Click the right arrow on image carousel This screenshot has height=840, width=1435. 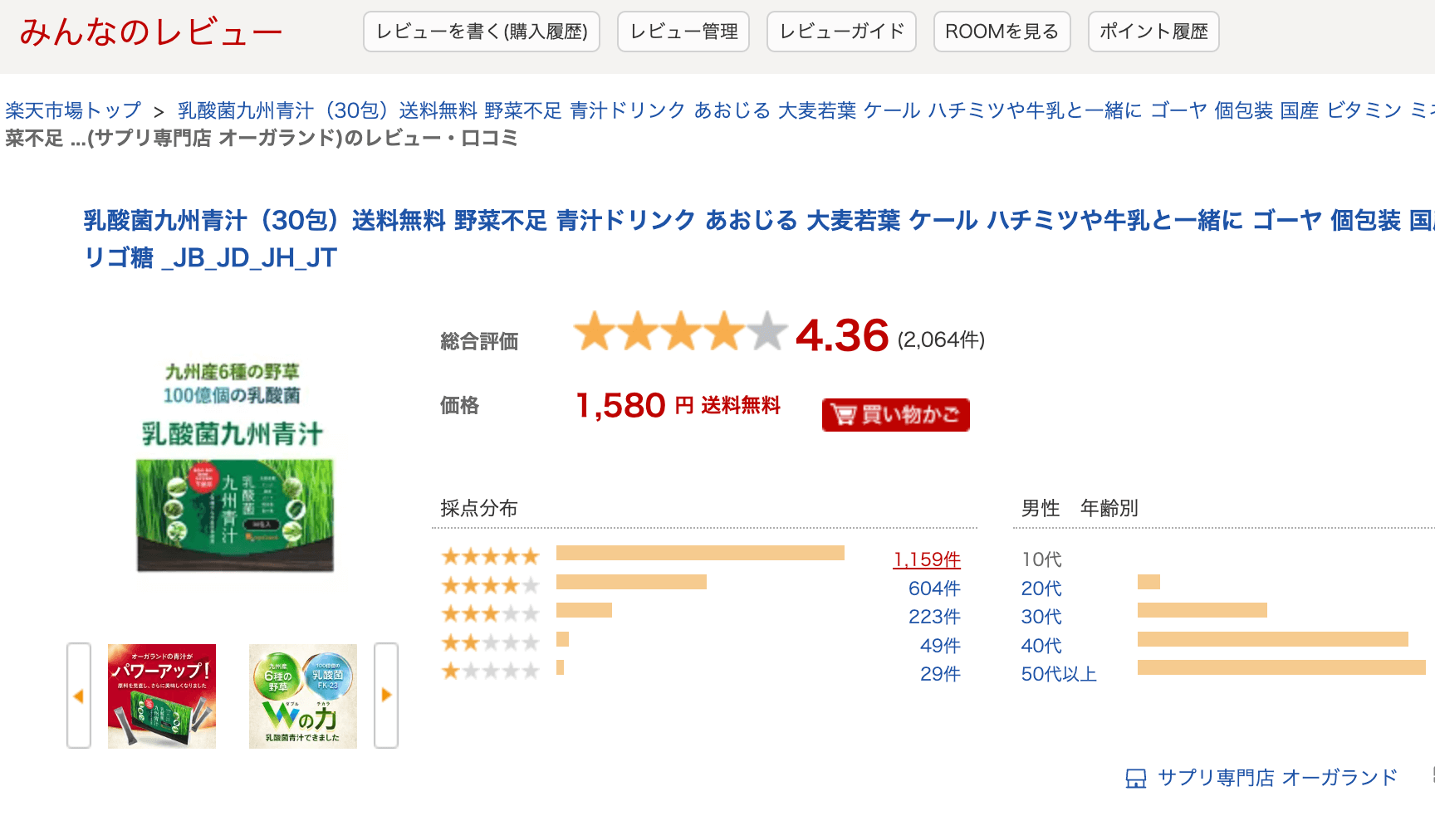point(386,696)
